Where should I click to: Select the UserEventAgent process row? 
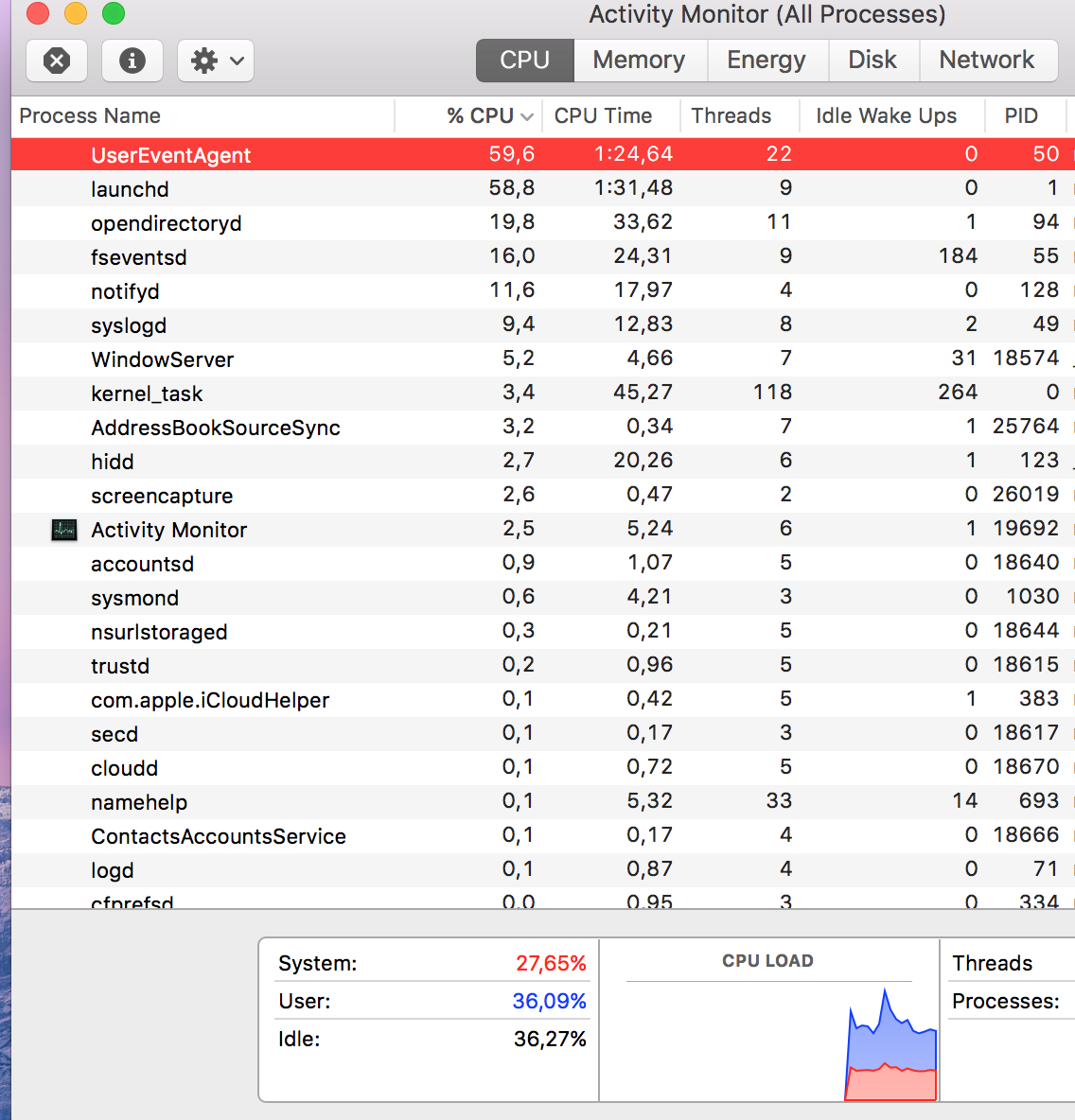(542, 154)
